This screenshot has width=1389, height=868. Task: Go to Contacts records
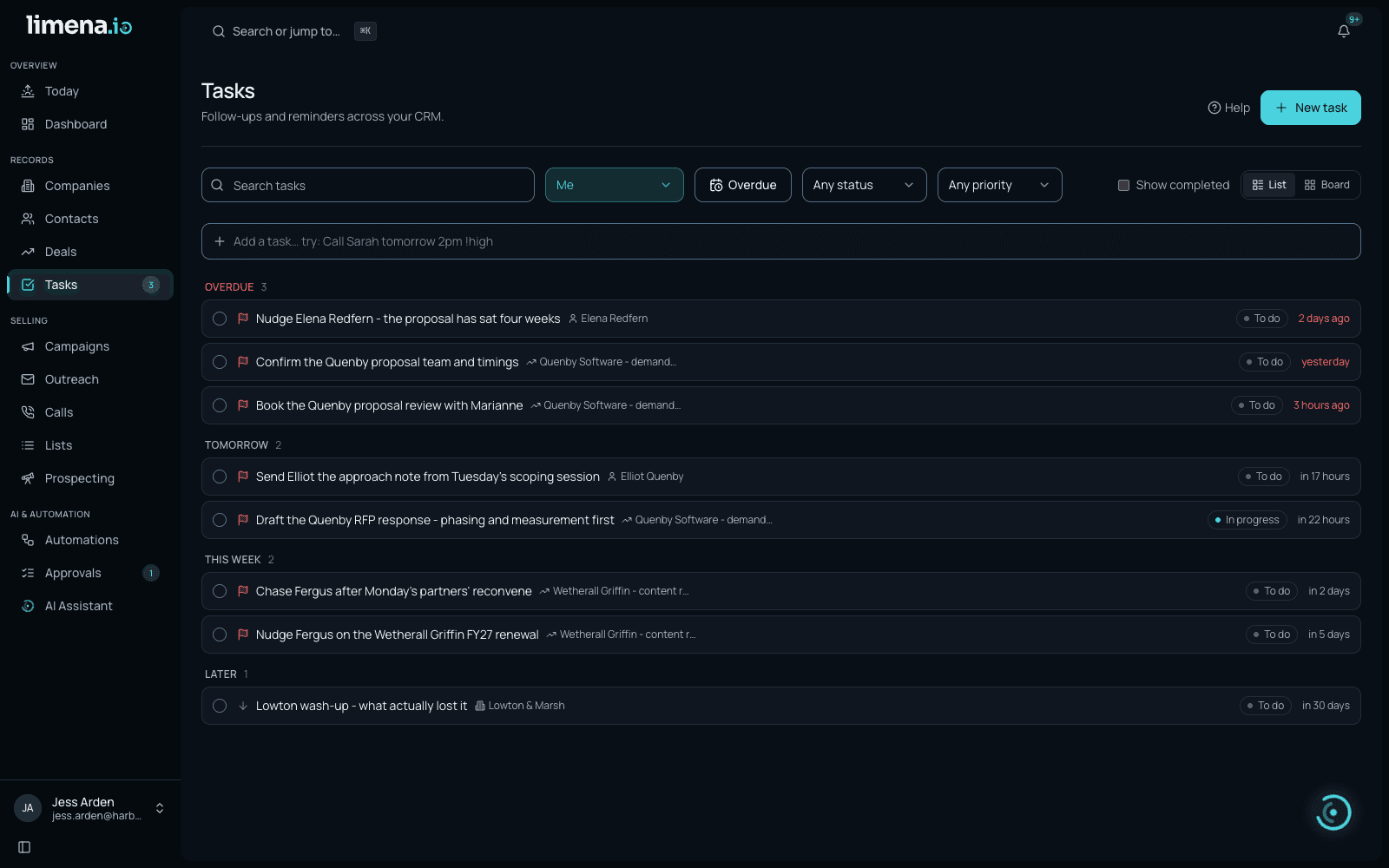pos(90,219)
